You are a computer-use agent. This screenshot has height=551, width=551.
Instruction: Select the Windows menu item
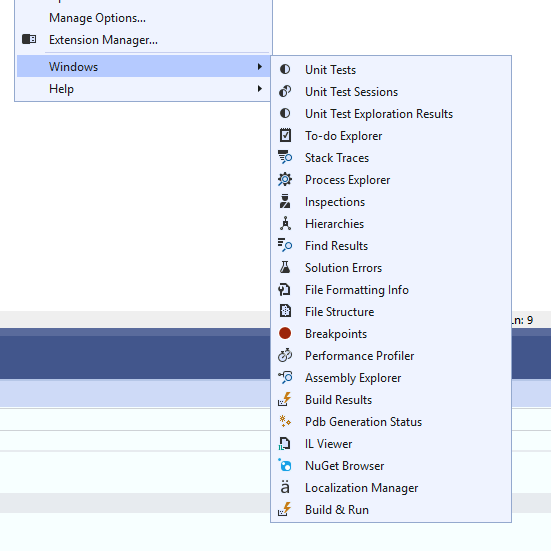[143, 66]
